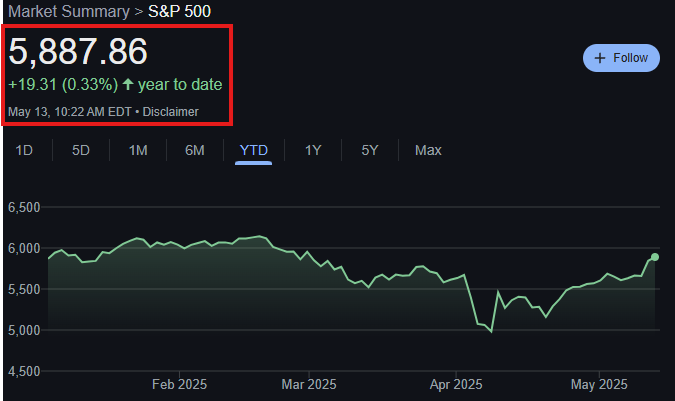Click the 4,500 y-axis label
675x401 pixels.
(24, 371)
